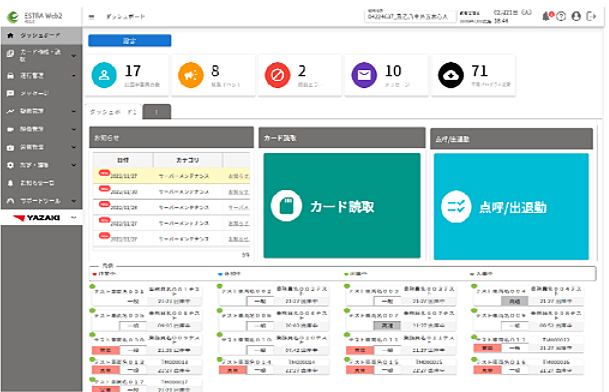Open the user account profile icon
The width and height of the screenshot is (609, 392).
pos(576,16)
